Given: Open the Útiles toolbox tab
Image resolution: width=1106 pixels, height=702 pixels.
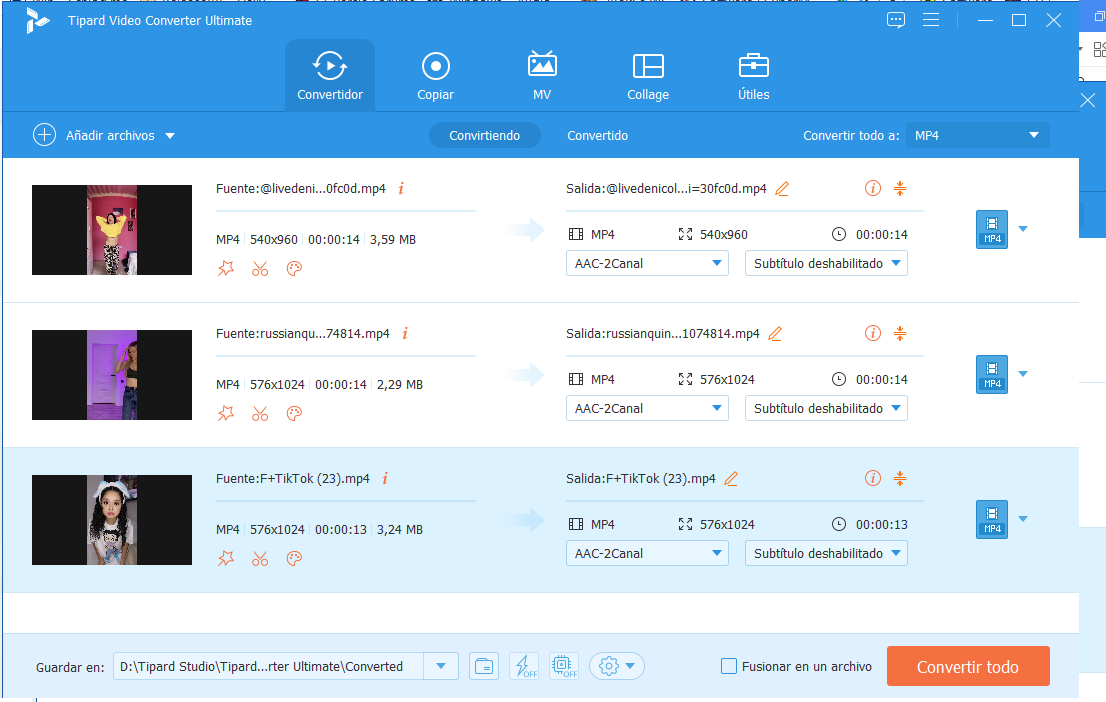Looking at the screenshot, I should pos(753,75).
